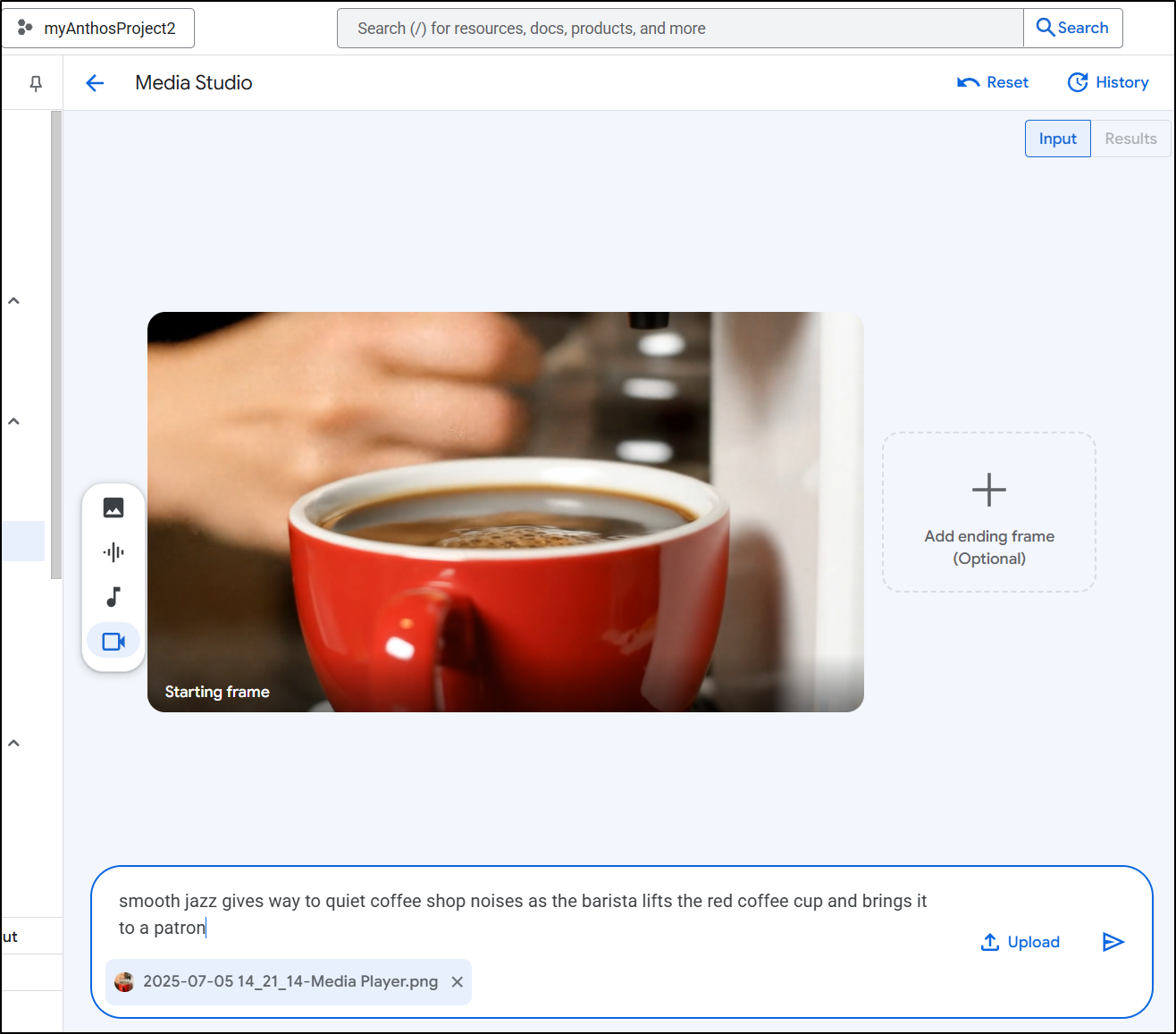
Task: Remove the attached Media Player.png file
Action: coord(458,982)
